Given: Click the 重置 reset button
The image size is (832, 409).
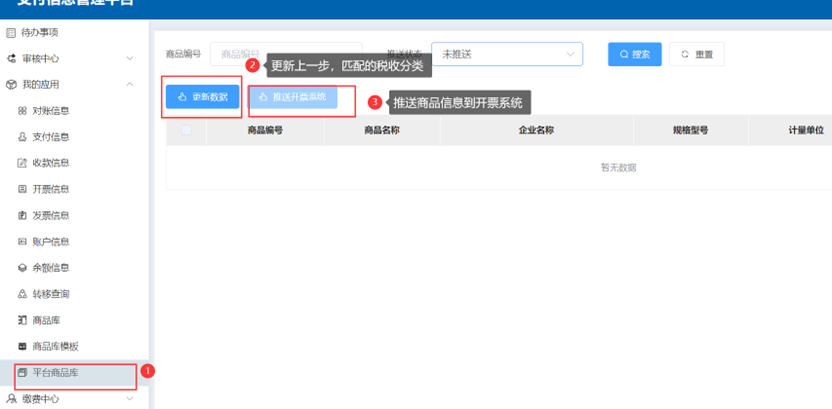Looking at the screenshot, I should click(696, 54).
